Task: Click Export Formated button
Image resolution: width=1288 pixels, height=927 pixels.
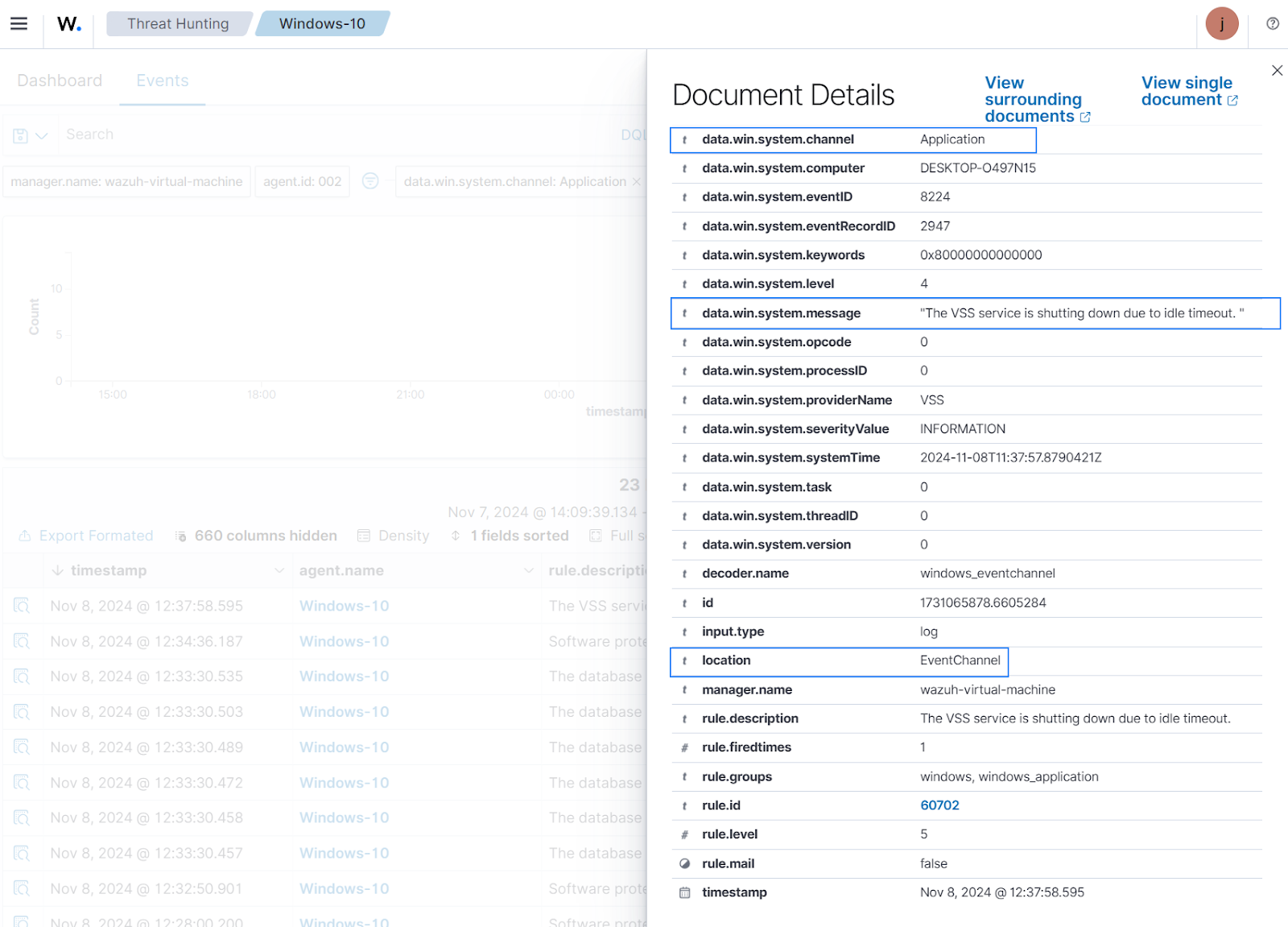Action: [85, 536]
